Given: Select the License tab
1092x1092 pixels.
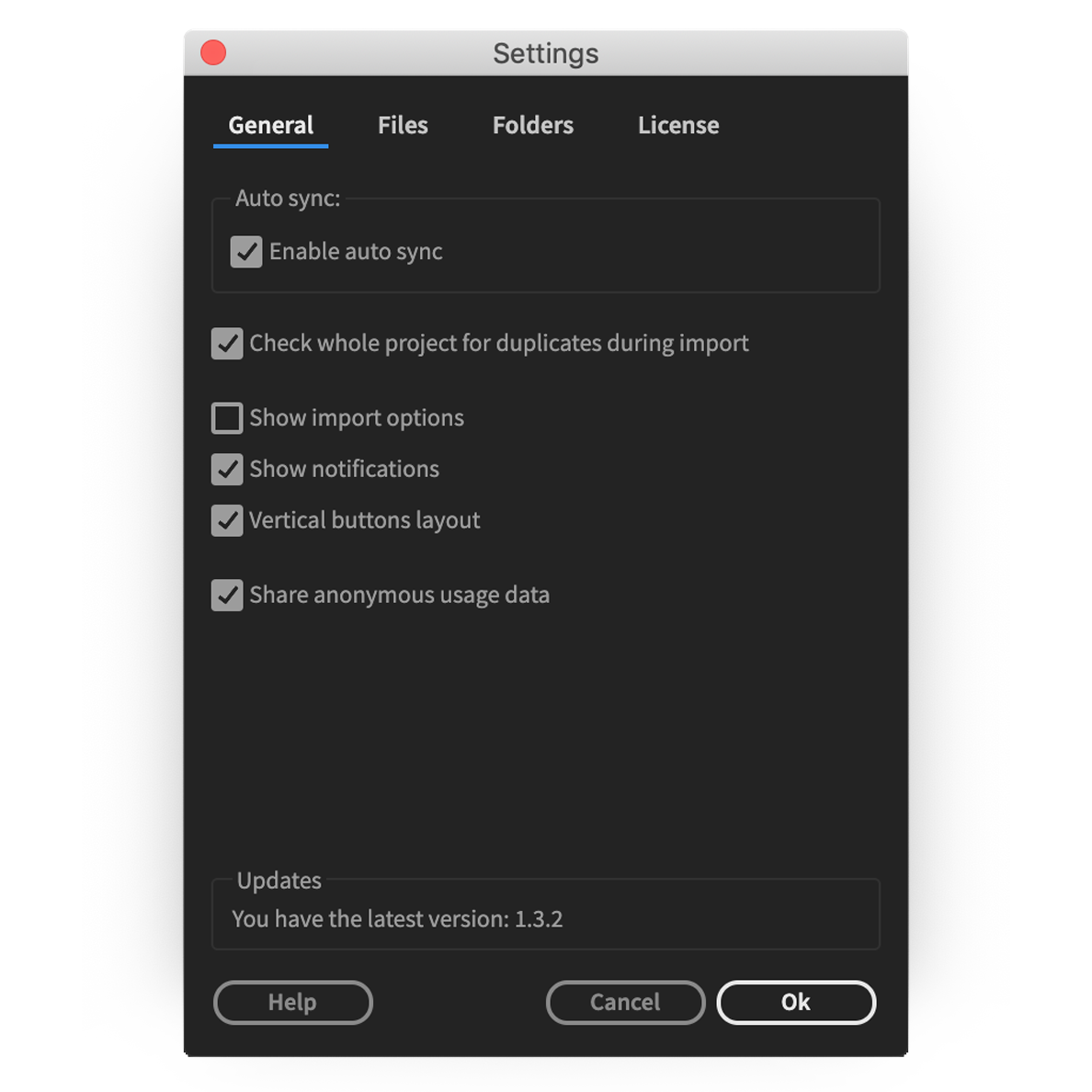Looking at the screenshot, I should (677, 125).
